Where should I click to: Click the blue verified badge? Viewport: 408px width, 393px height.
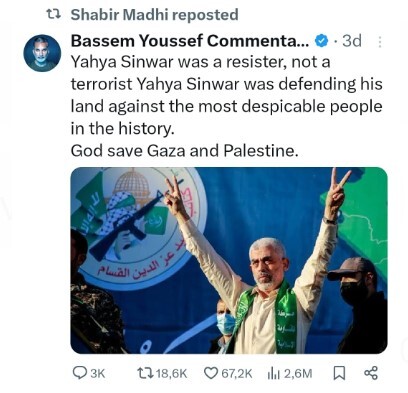[322, 41]
